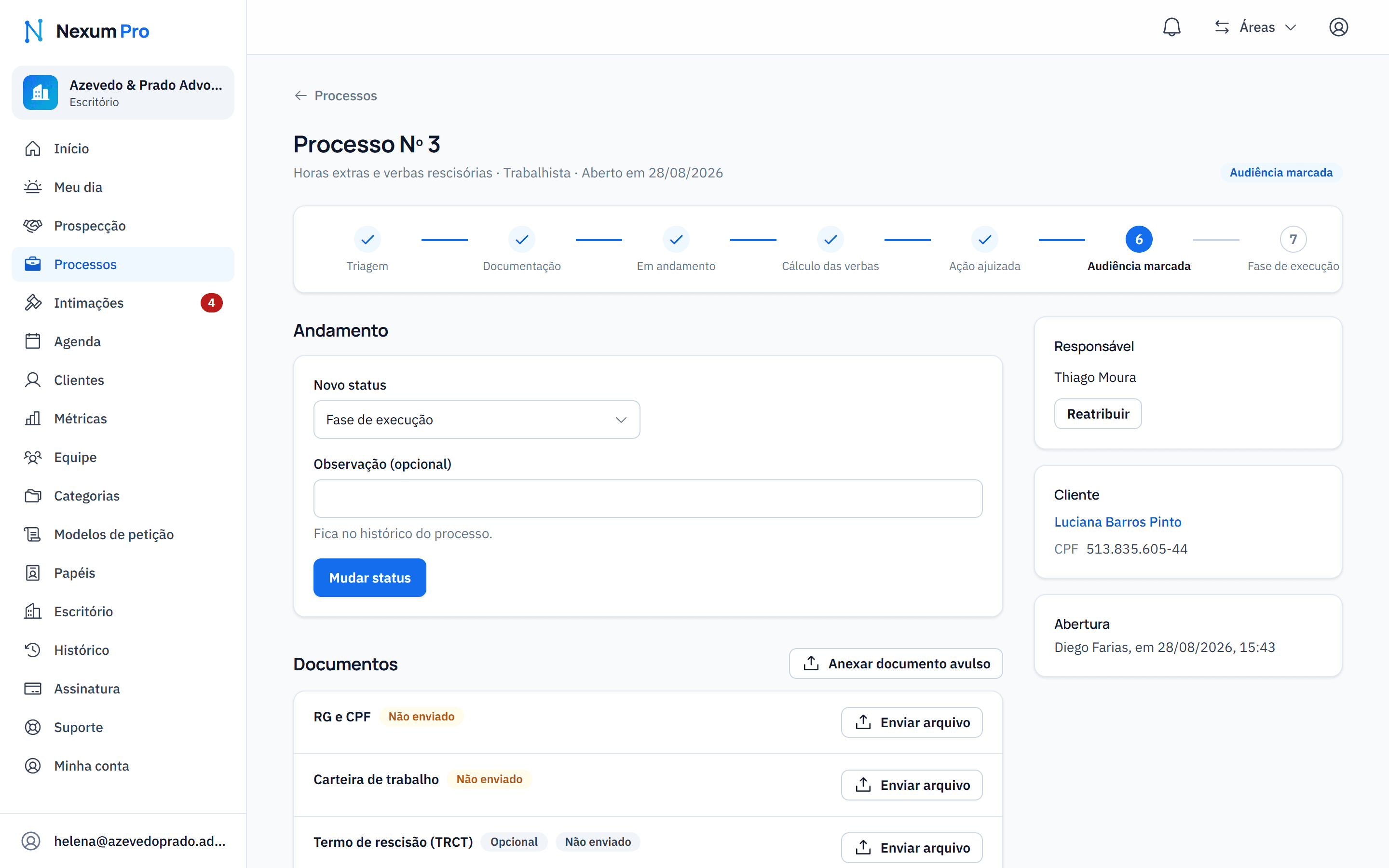Open Prospecção handshake icon

[33, 226]
